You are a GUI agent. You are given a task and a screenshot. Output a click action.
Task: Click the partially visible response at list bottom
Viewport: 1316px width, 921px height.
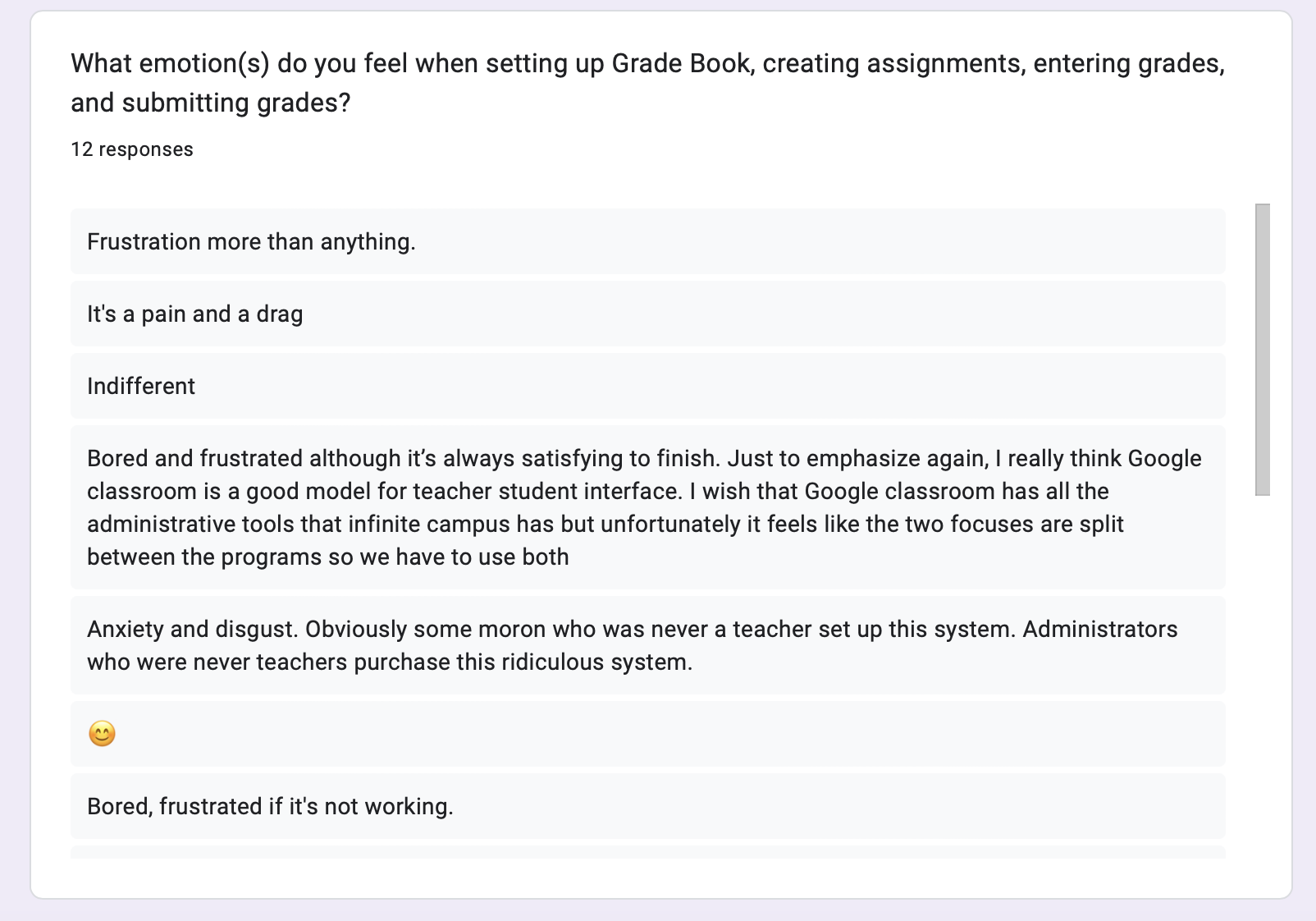pyautogui.click(x=647, y=852)
